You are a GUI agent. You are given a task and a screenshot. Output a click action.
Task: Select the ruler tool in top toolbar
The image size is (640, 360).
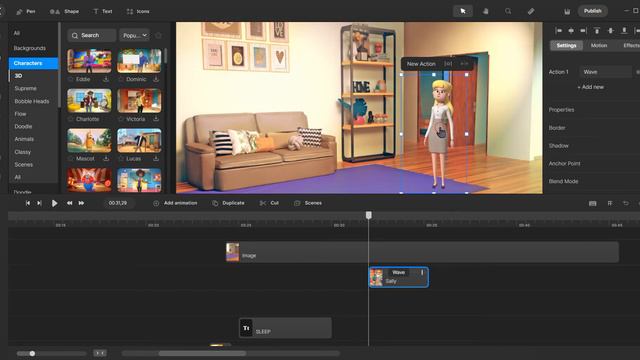pos(531,11)
